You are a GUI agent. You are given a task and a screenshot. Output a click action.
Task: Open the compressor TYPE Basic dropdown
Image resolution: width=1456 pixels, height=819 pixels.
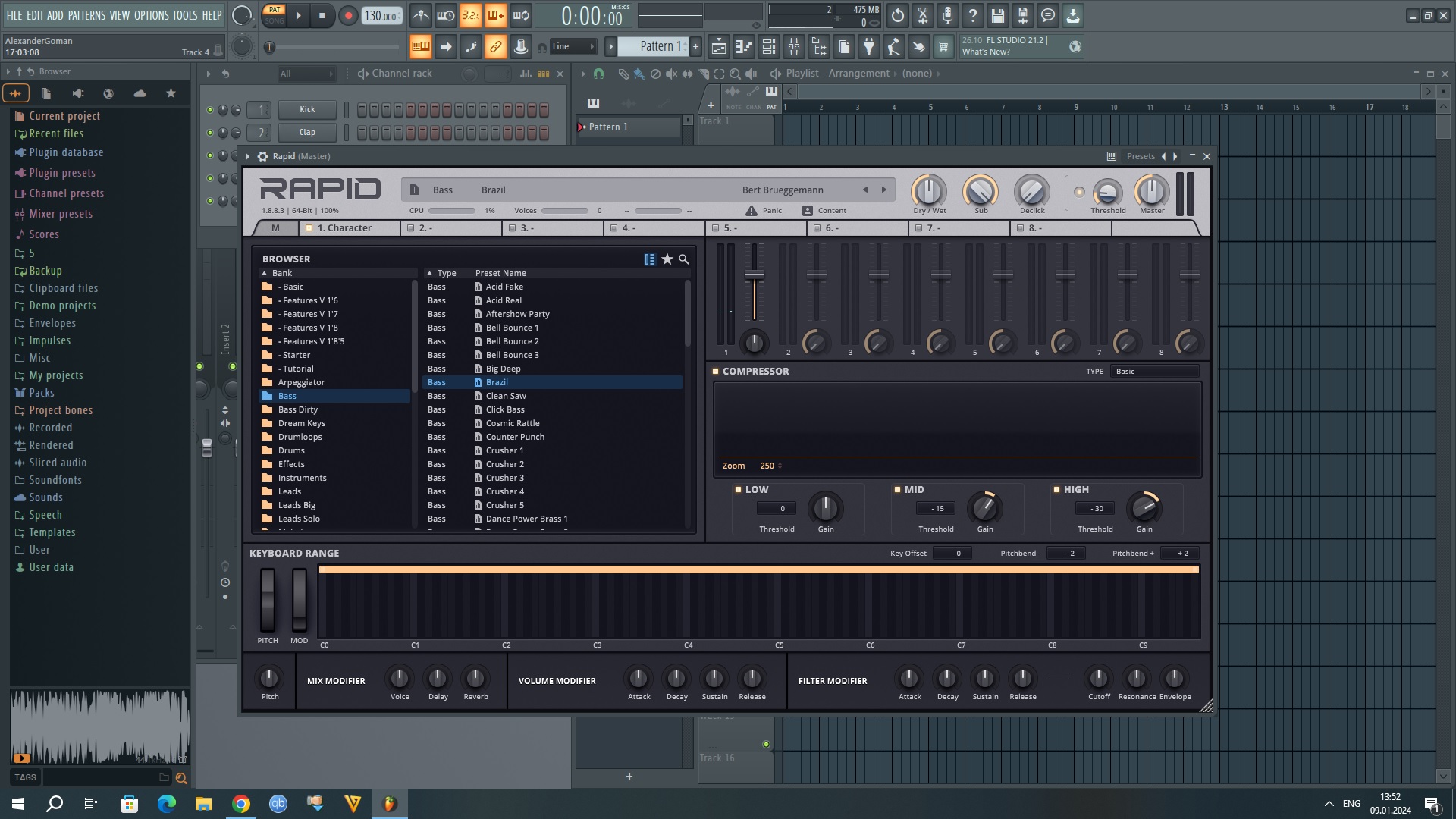coord(1154,372)
